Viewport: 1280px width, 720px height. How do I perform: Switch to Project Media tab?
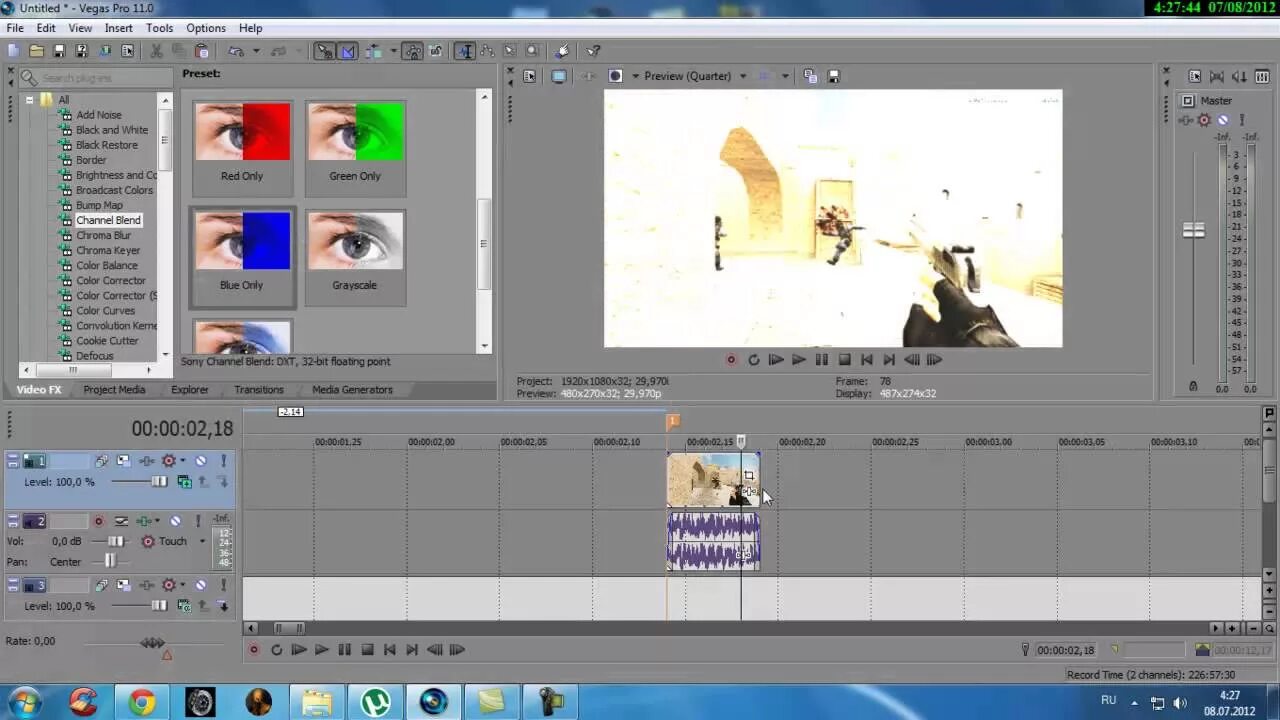coord(114,390)
